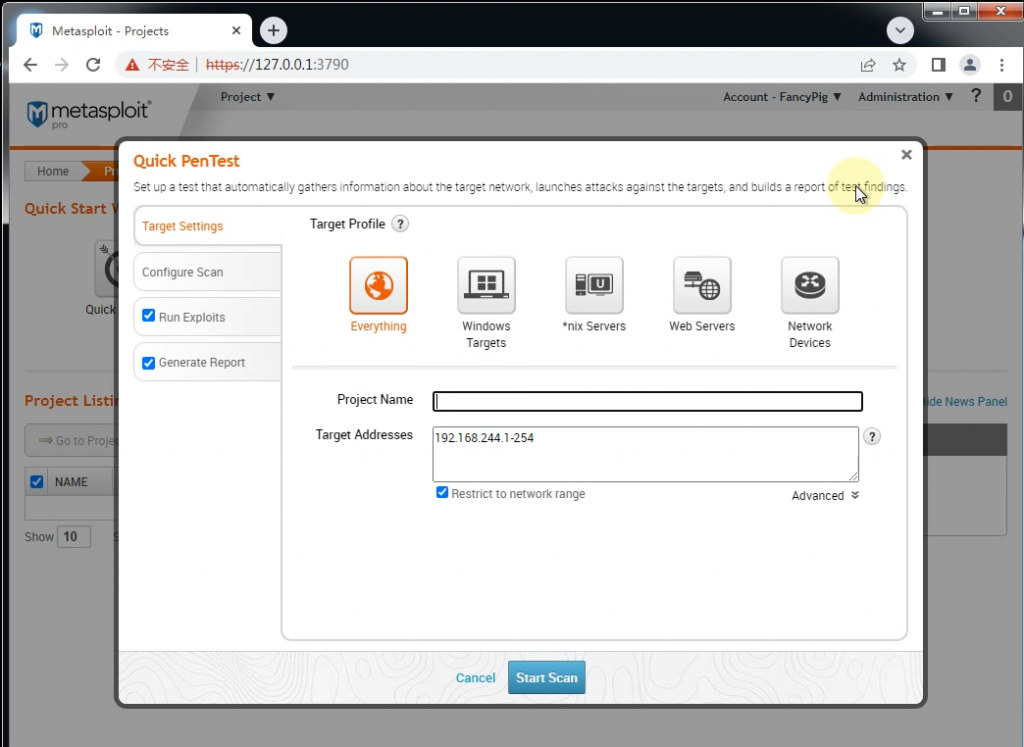This screenshot has width=1024, height=747.
Task: Toggle the NAME column select-all checkbox
Action: click(37, 481)
